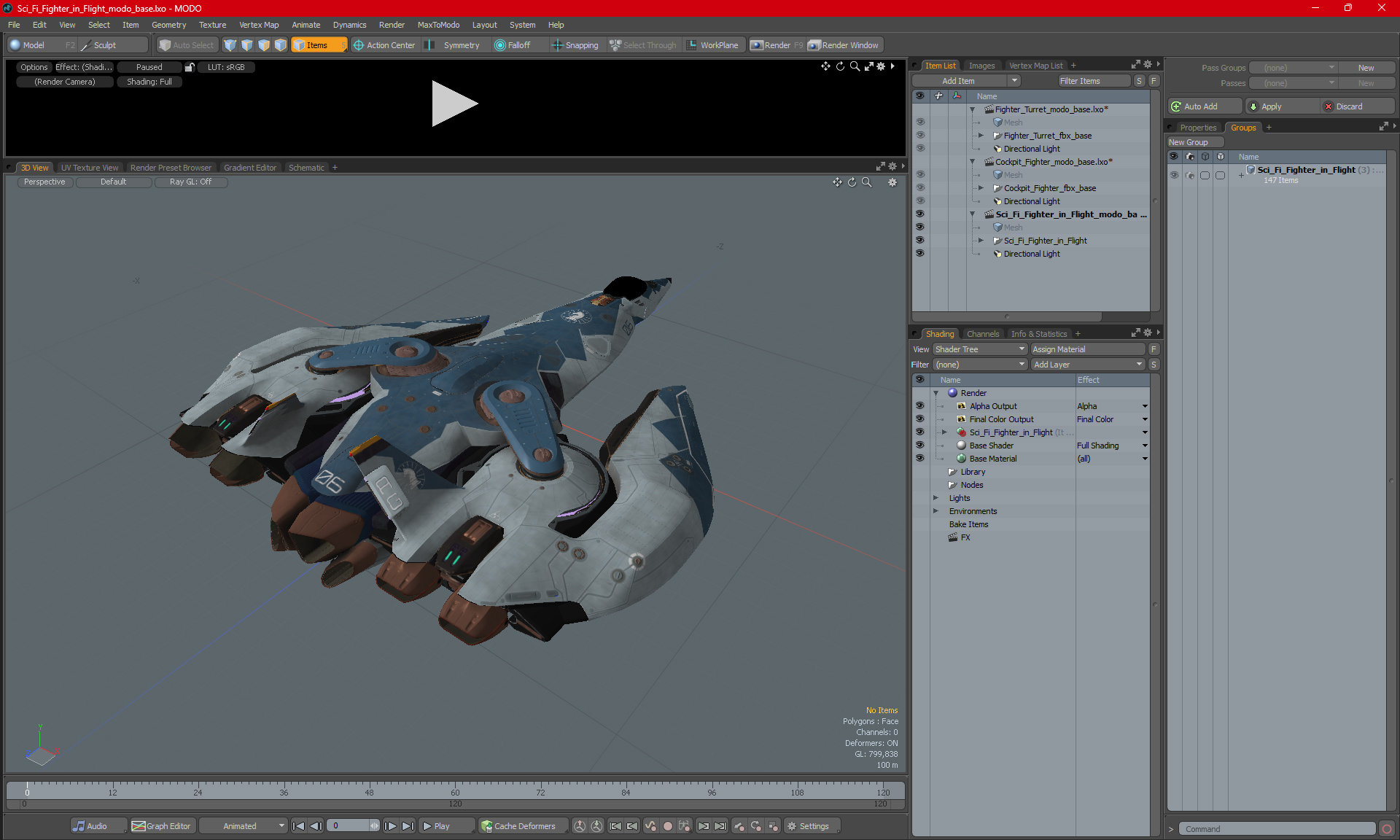Toggle visibility of Final Color Output layer
1400x840 pixels.
tap(920, 419)
